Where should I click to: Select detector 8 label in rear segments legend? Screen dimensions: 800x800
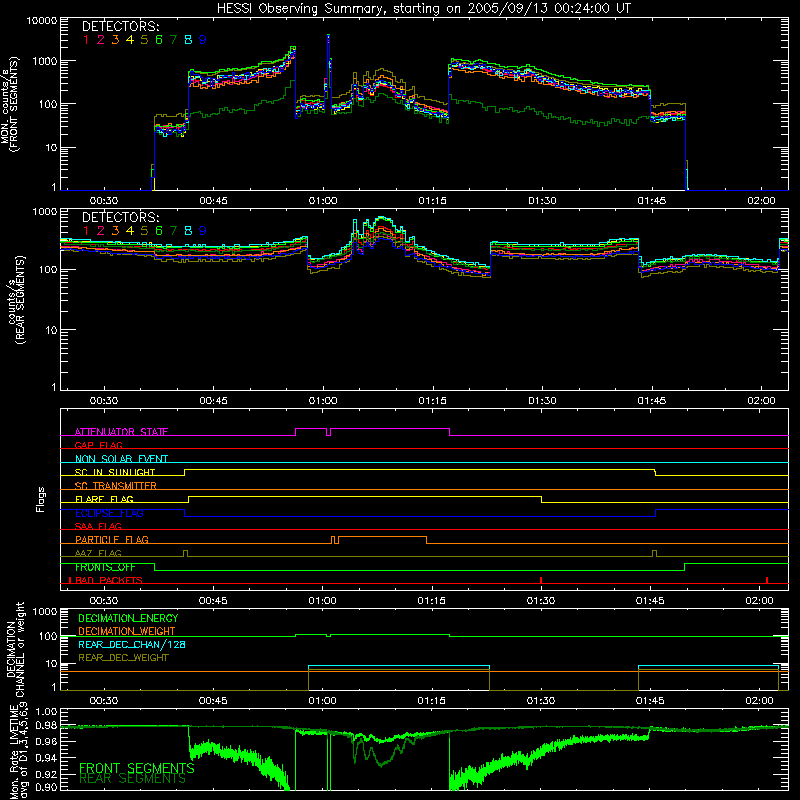[188, 231]
